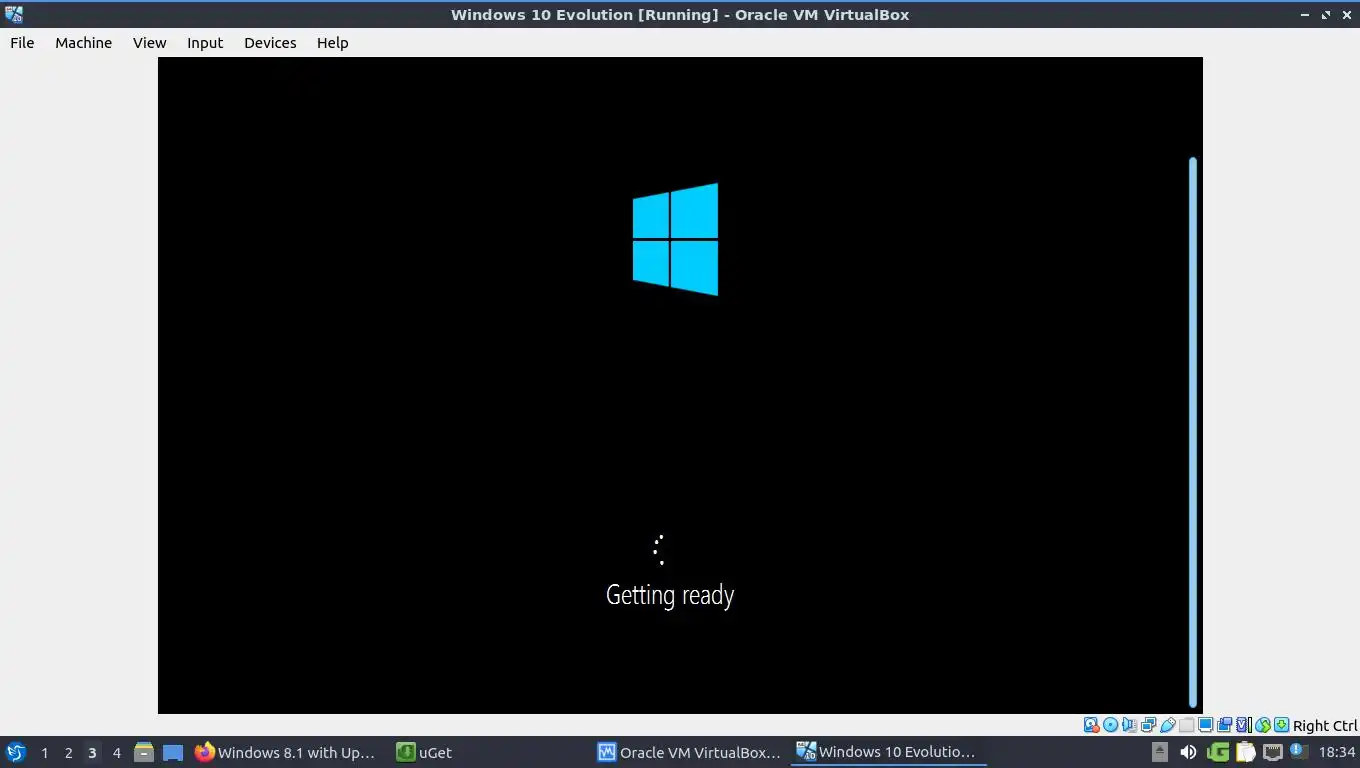
Task: Switch to workspace 1
Action: [x=44, y=752]
